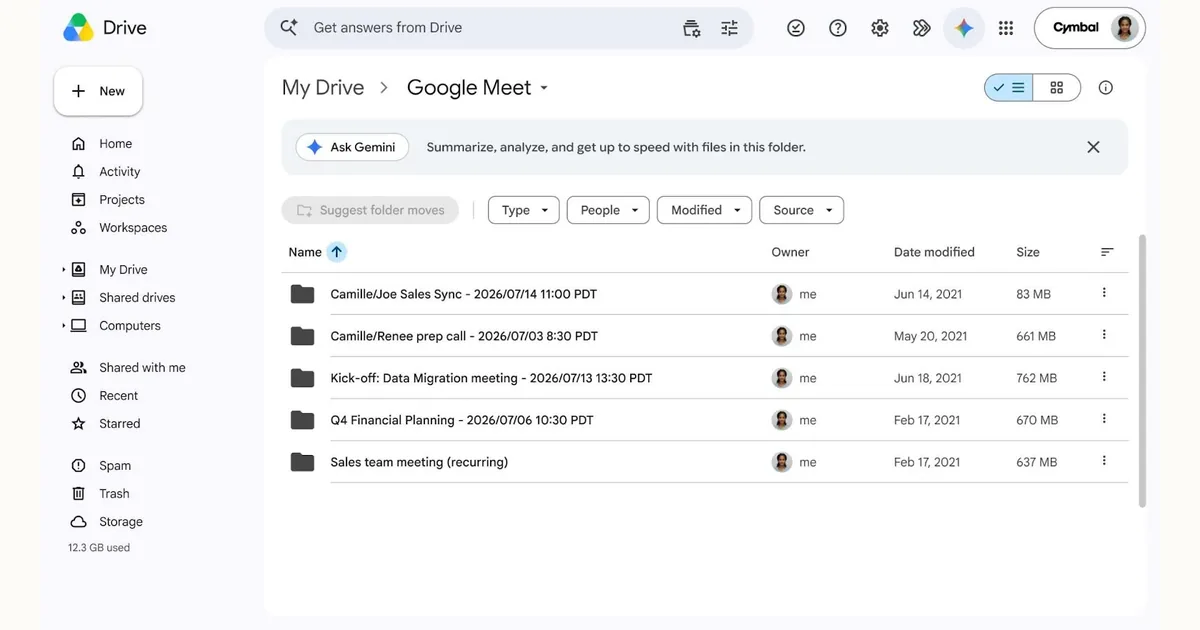This screenshot has height=630, width=1200.
Task: Go to My Drive breadcrumb
Action: click(x=323, y=88)
